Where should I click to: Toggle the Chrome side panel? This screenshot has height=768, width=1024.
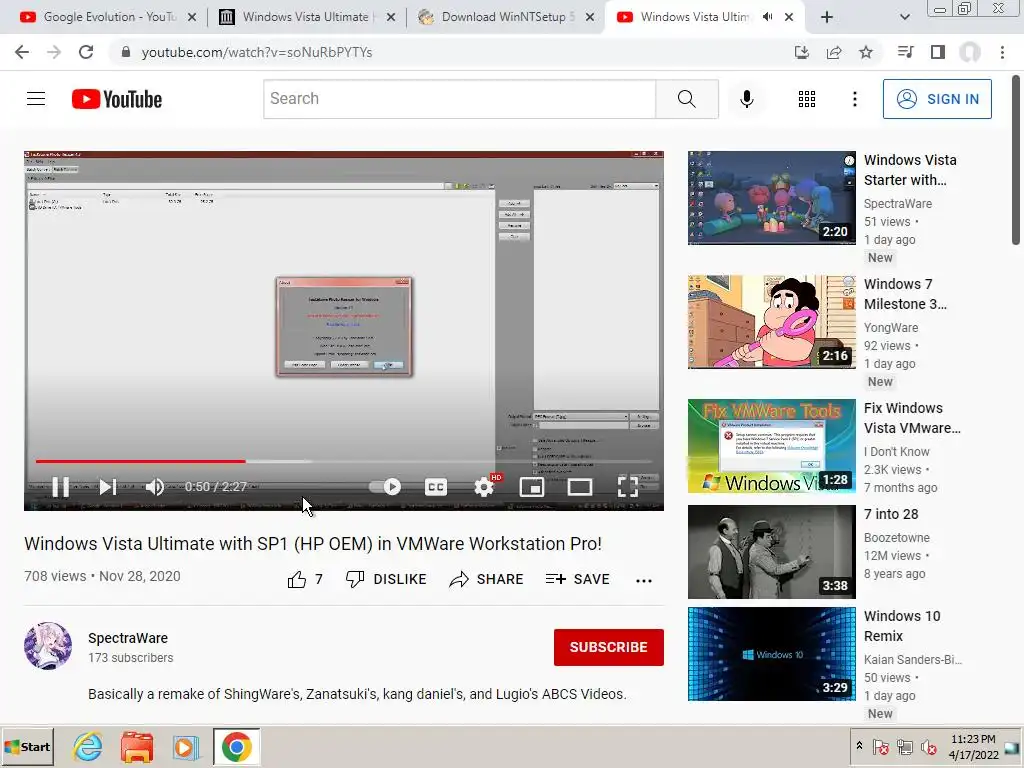pyautogui.click(x=938, y=52)
